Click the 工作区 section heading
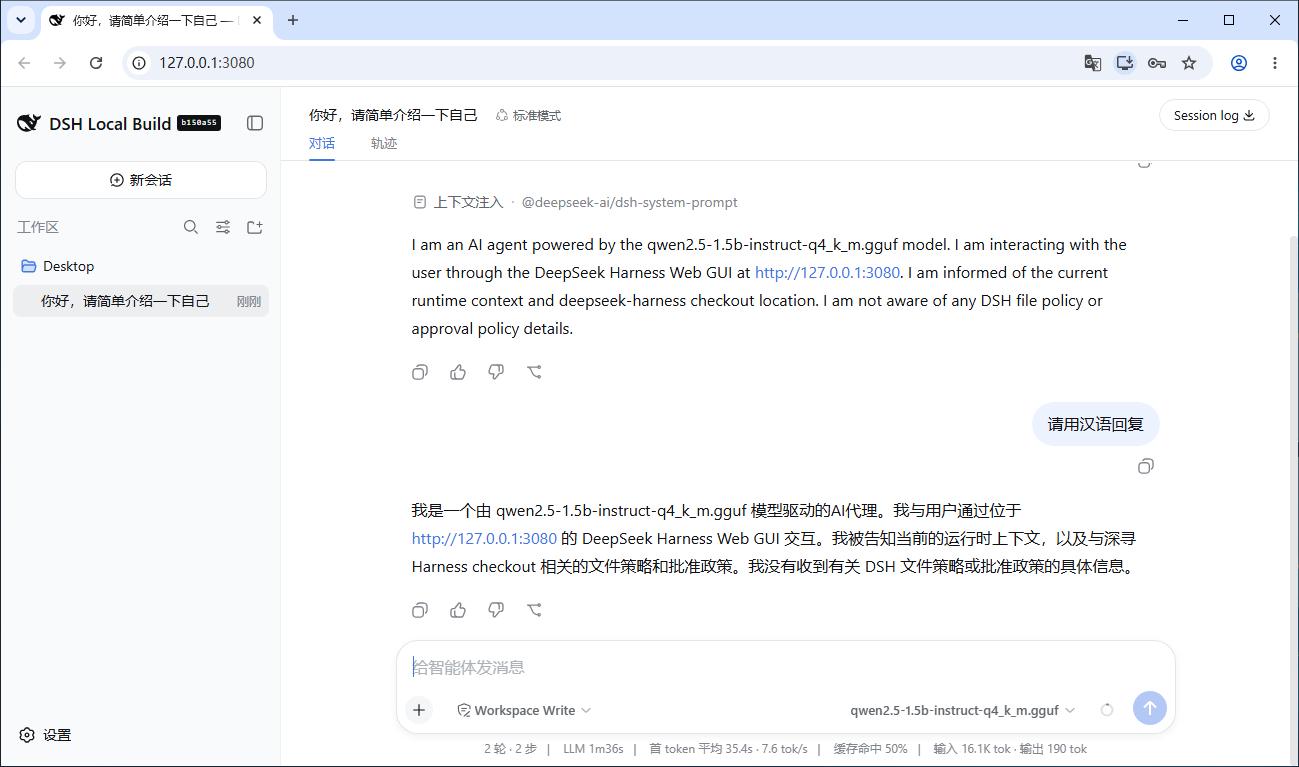 point(38,227)
